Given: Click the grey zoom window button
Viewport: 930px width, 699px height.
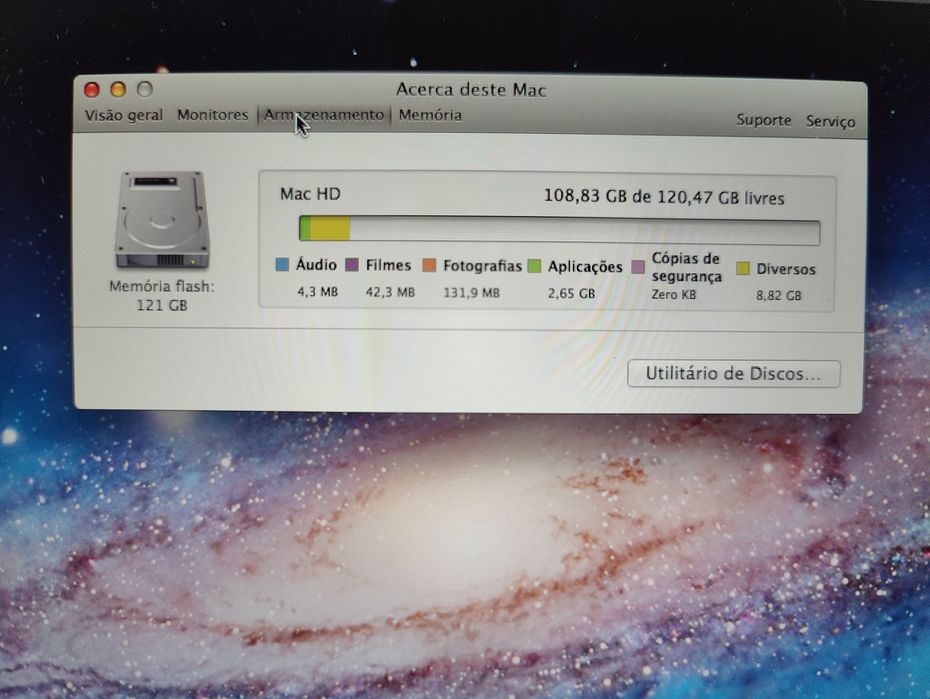Looking at the screenshot, I should [x=145, y=89].
